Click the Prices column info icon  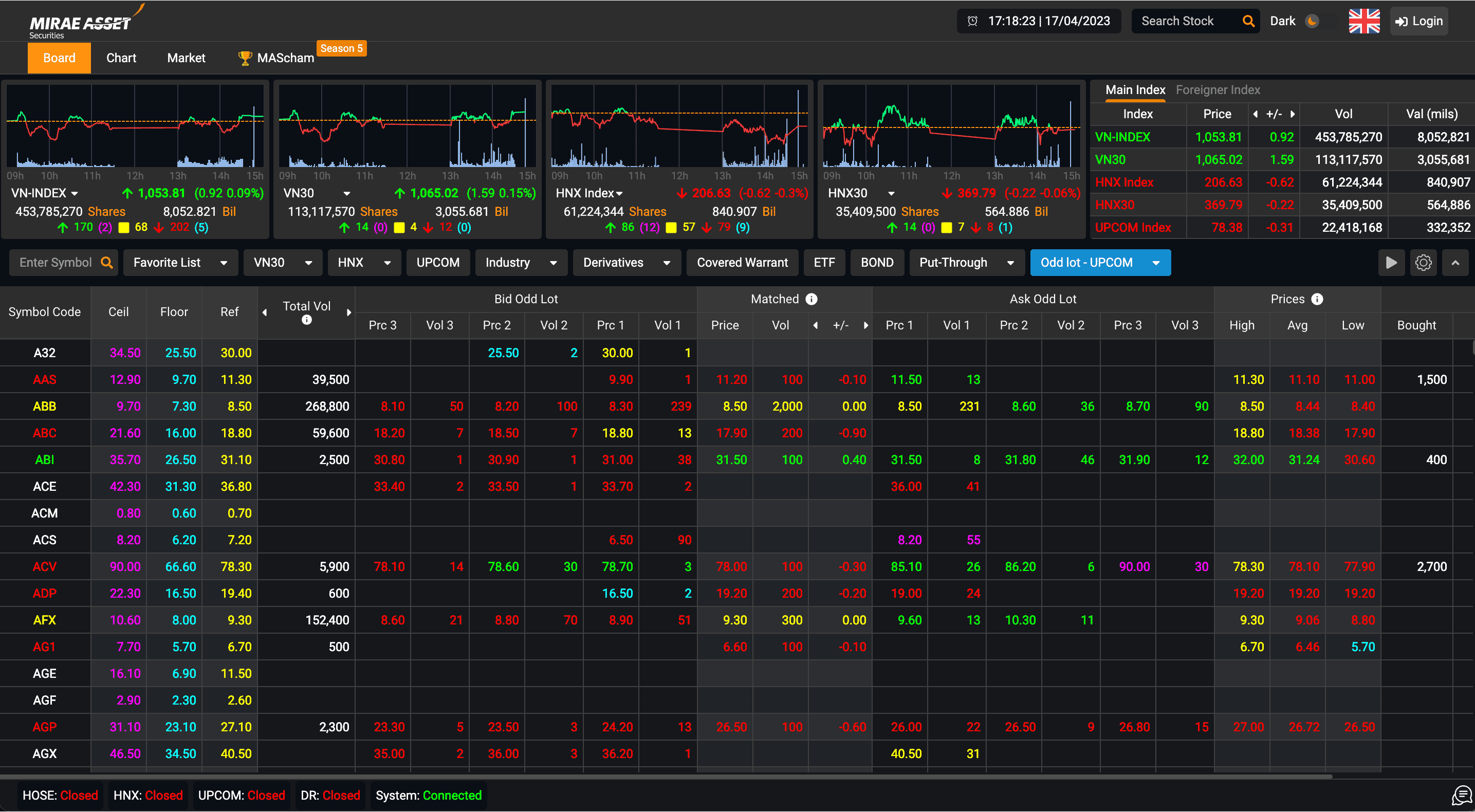[1317, 299]
